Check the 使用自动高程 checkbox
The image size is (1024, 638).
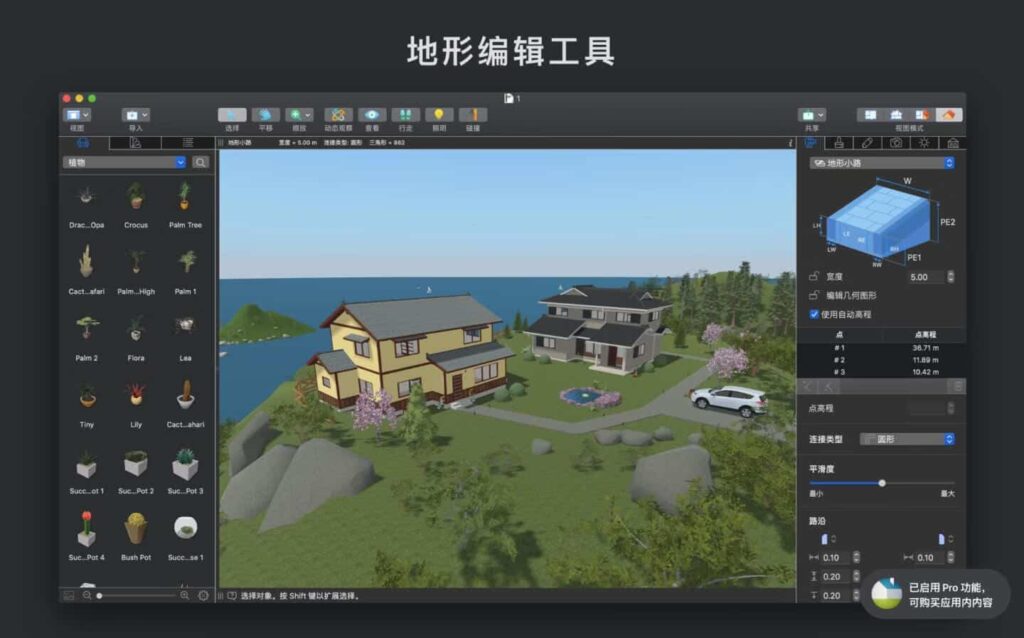pos(816,311)
